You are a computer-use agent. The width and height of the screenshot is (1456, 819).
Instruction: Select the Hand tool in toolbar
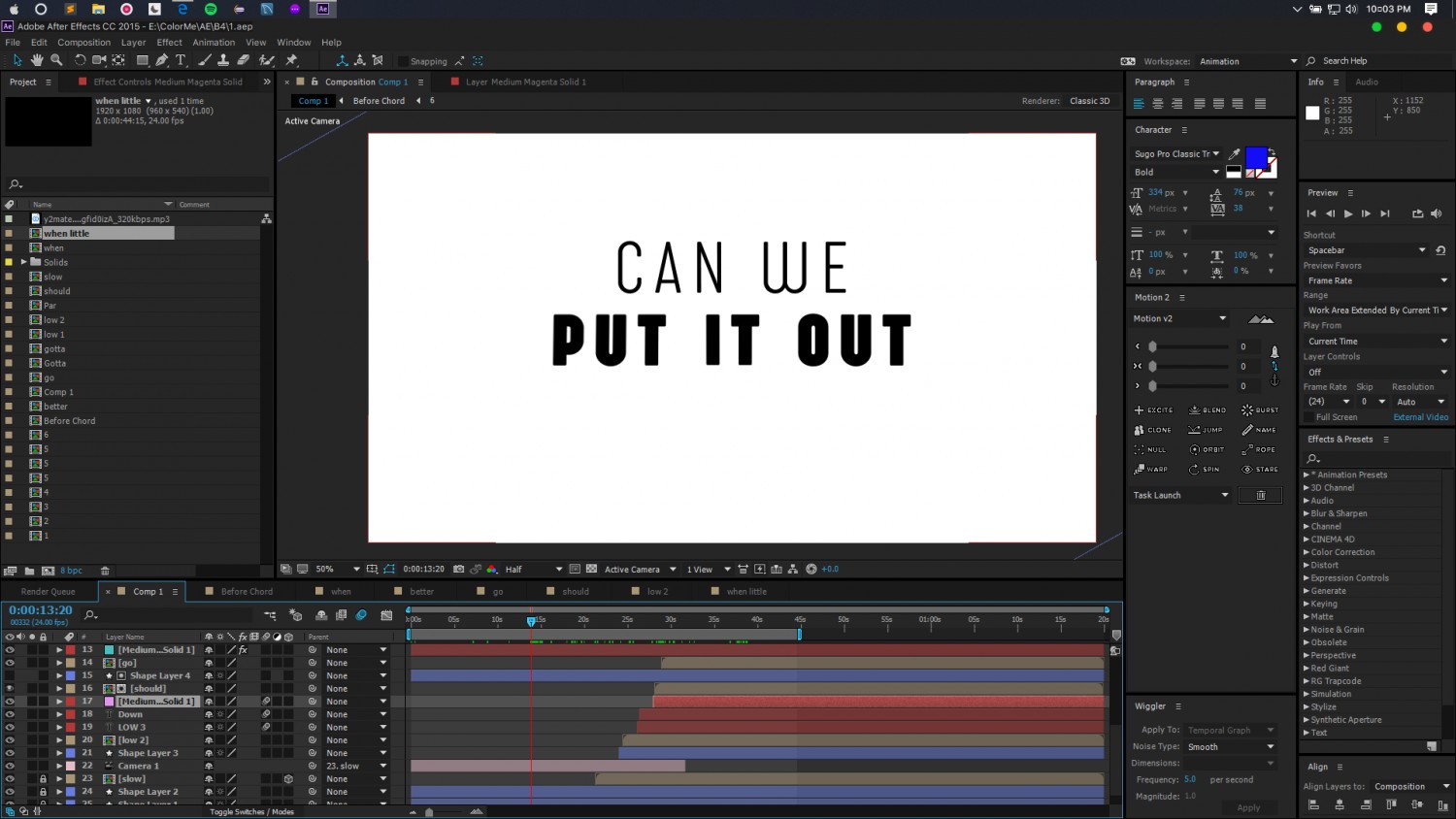pos(37,60)
